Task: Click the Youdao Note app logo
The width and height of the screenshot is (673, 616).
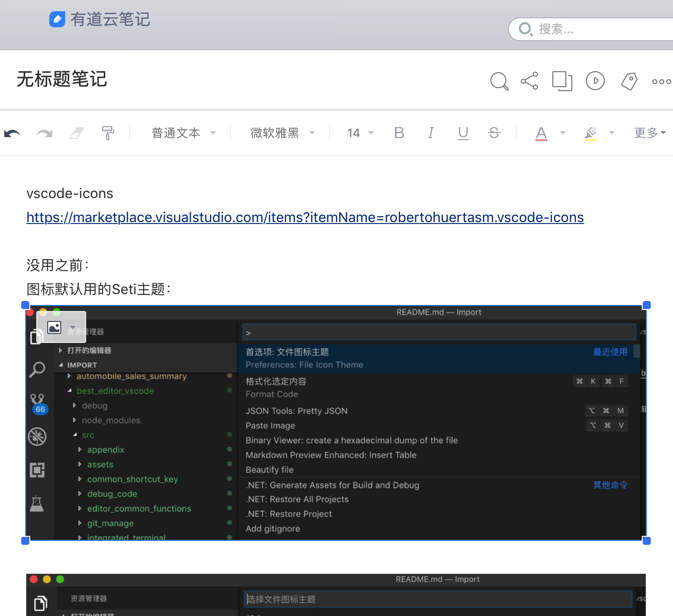Action: click(x=57, y=19)
